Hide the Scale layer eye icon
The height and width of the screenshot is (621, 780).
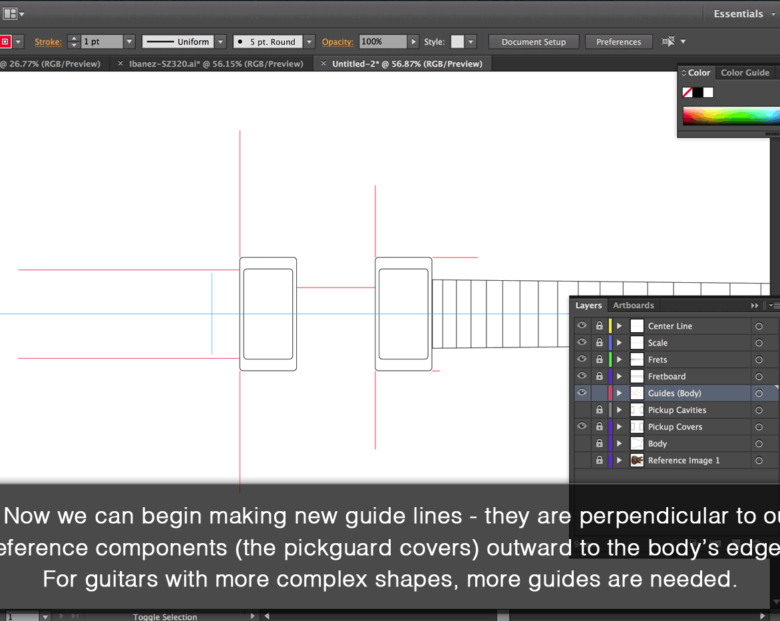point(582,343)
